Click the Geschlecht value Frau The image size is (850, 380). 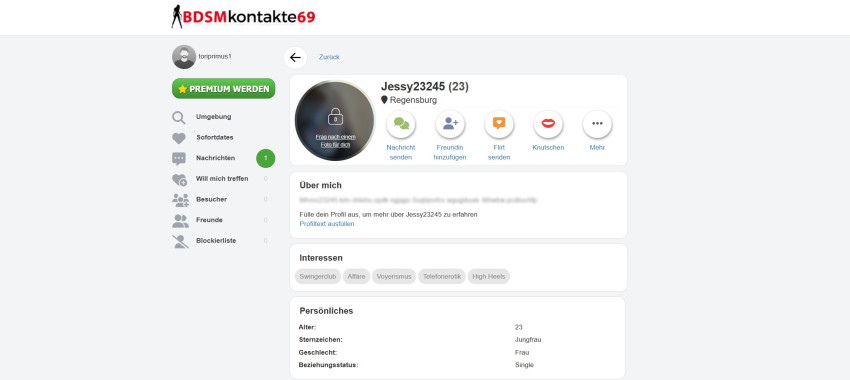click(521, 352)
